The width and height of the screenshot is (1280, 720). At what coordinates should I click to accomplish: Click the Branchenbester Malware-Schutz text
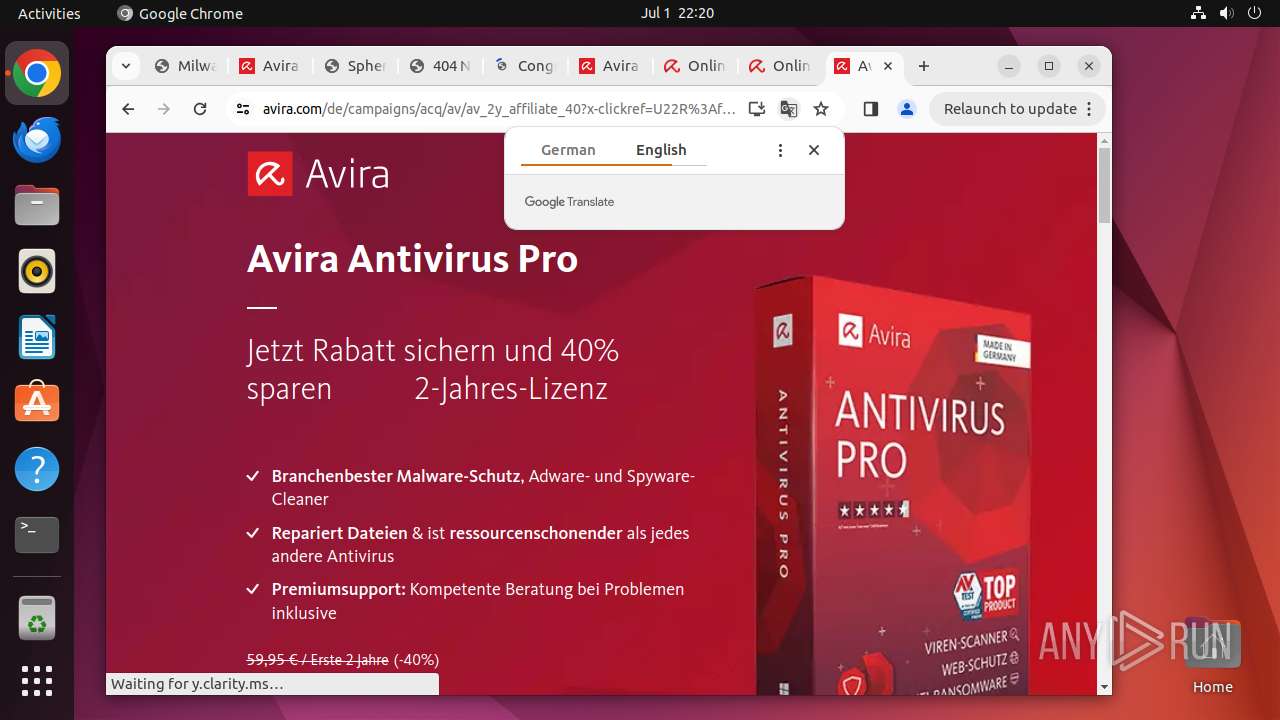pos(397,476)
